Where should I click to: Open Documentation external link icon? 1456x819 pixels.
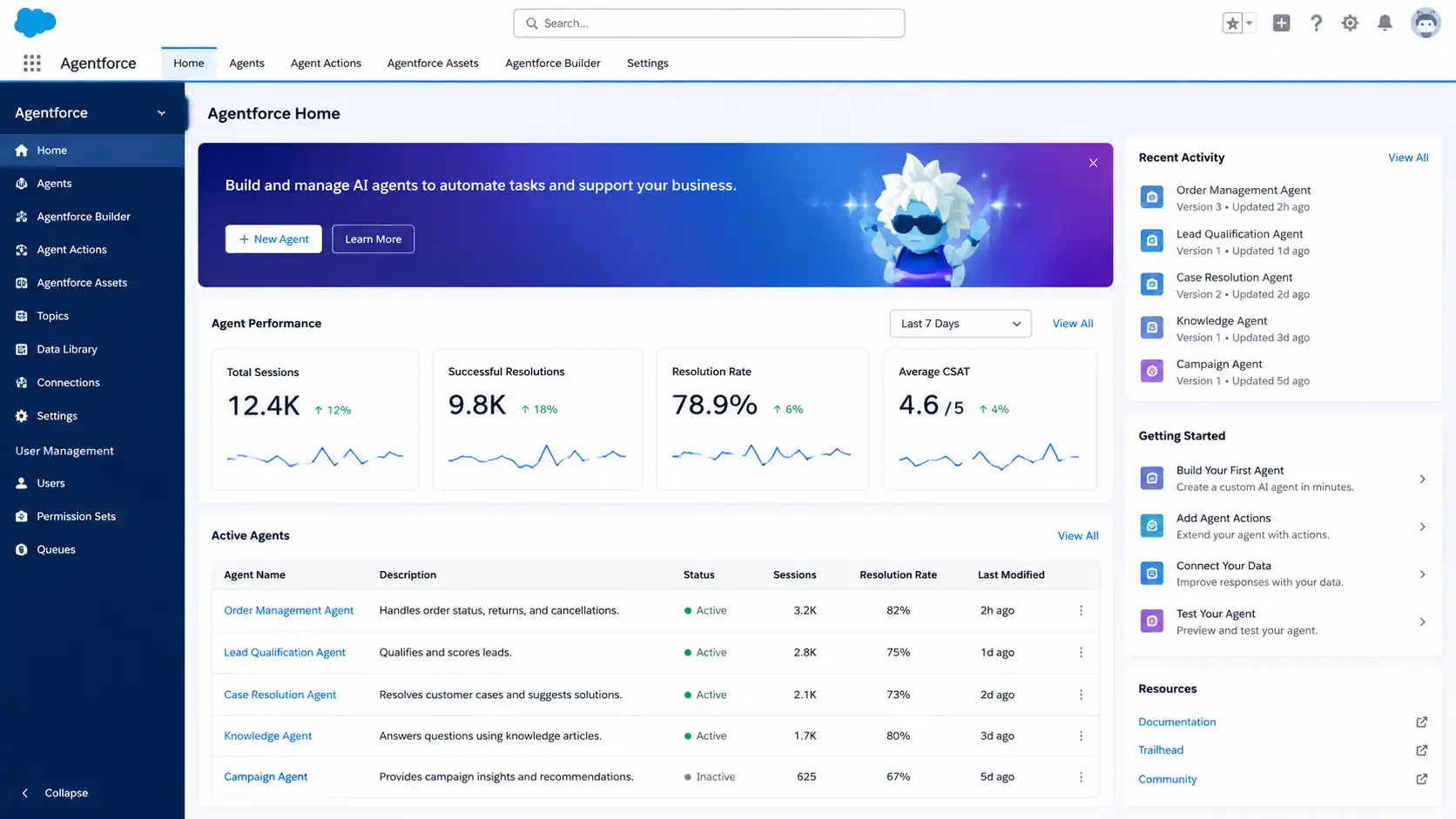click(1421, 722)
